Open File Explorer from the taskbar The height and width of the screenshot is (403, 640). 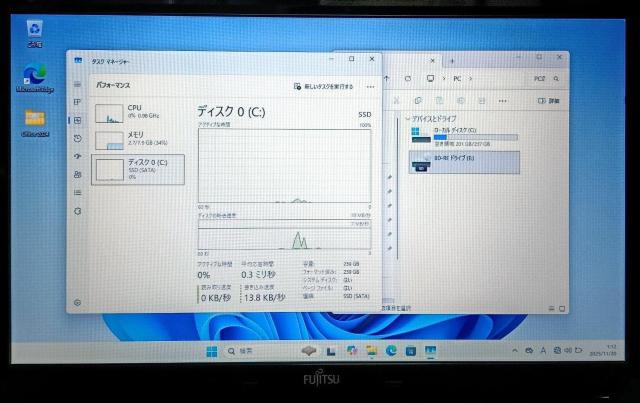(371, 351)
